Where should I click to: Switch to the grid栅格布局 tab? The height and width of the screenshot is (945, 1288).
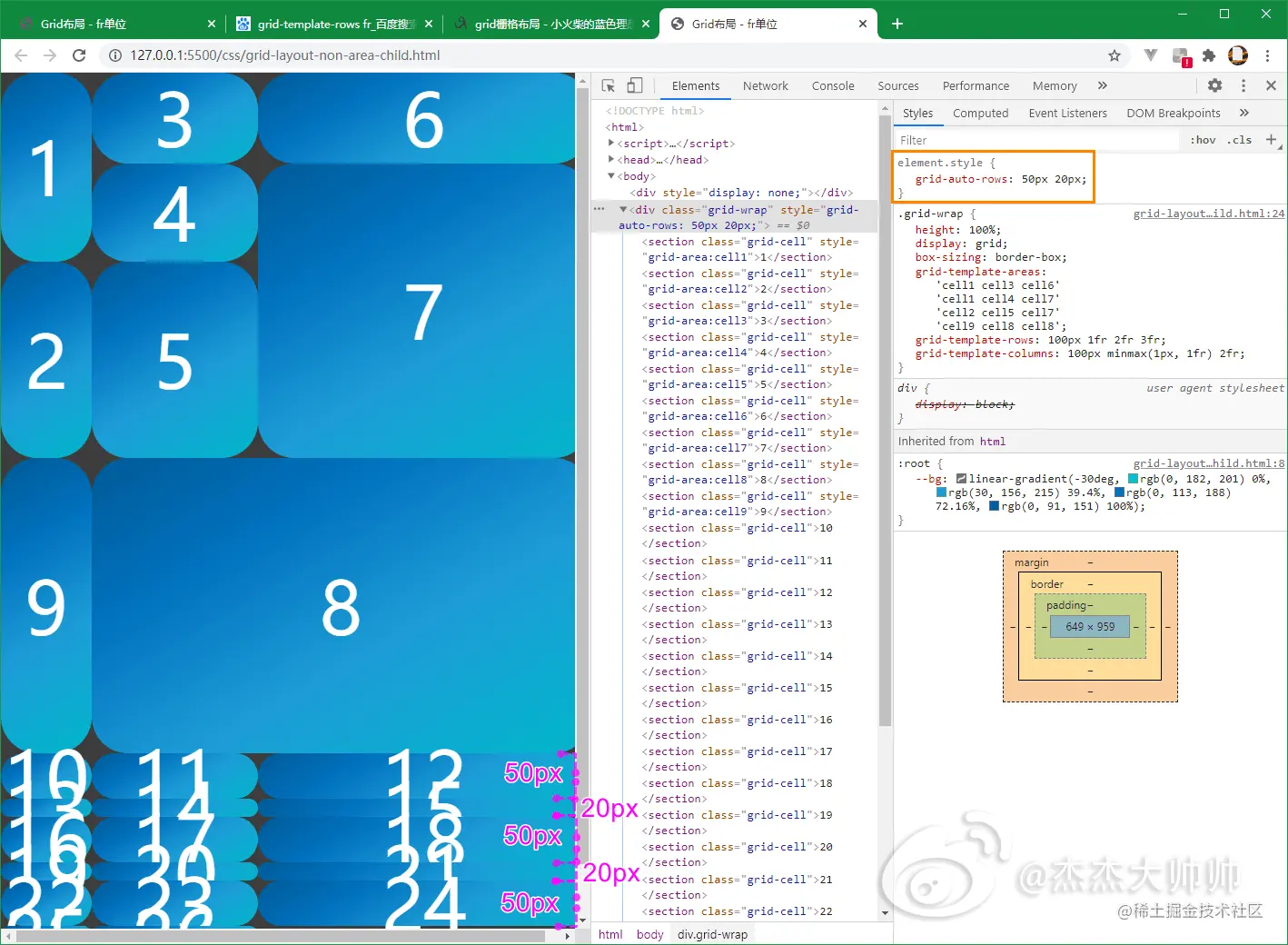[551, 24]
